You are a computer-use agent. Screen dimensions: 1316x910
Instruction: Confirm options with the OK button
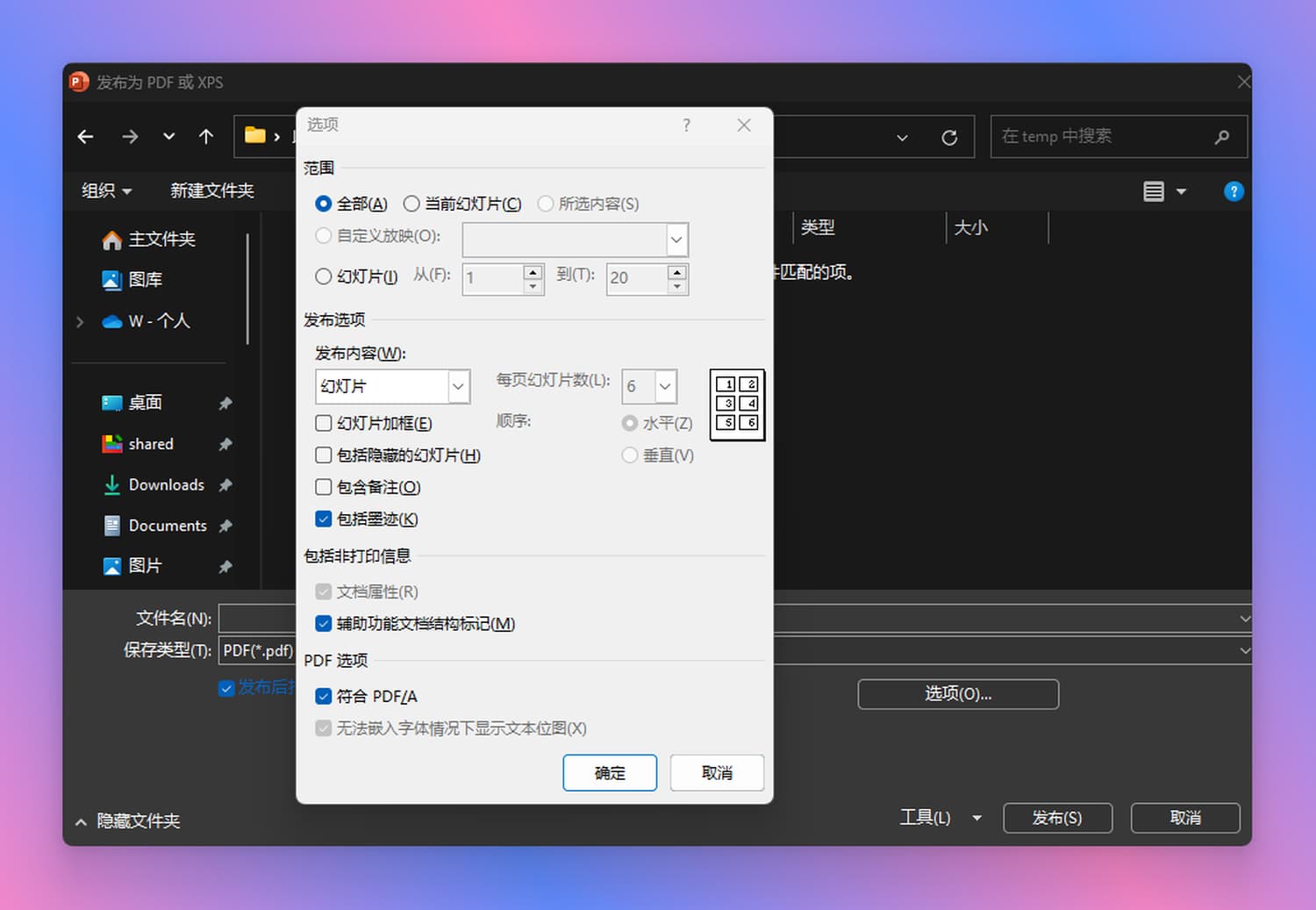click(610, 772)
